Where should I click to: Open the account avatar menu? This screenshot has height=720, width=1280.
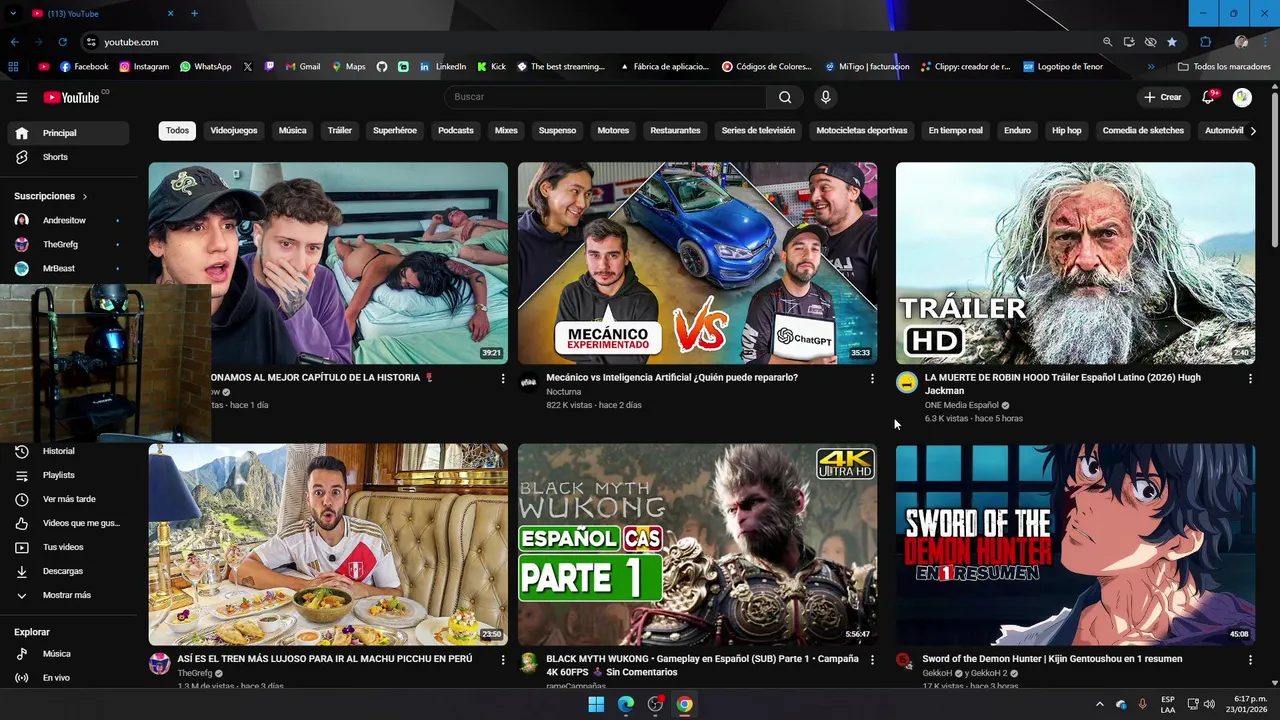(x=1242, y=97)
